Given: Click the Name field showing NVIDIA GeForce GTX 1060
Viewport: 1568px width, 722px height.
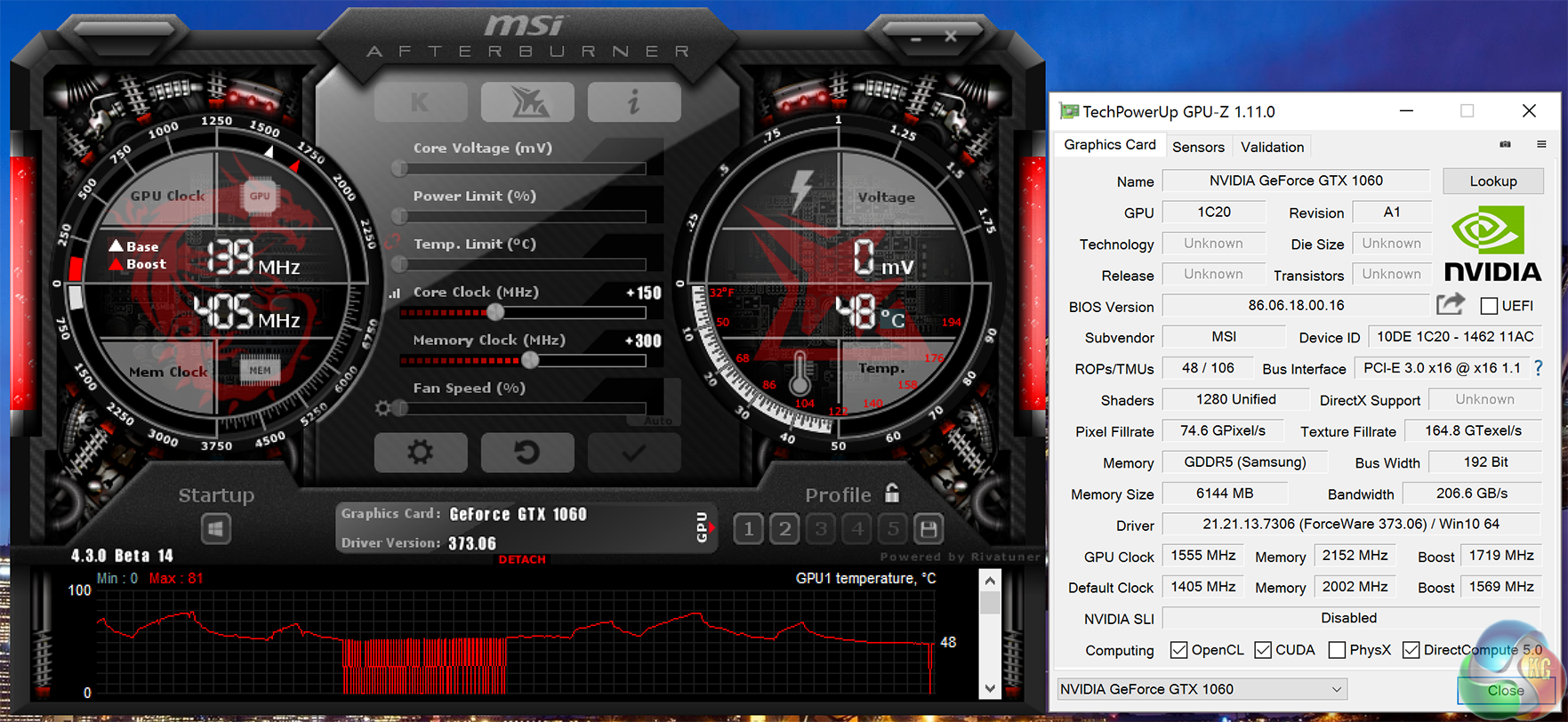Looking at the screenshot, I should point(1296,180).
